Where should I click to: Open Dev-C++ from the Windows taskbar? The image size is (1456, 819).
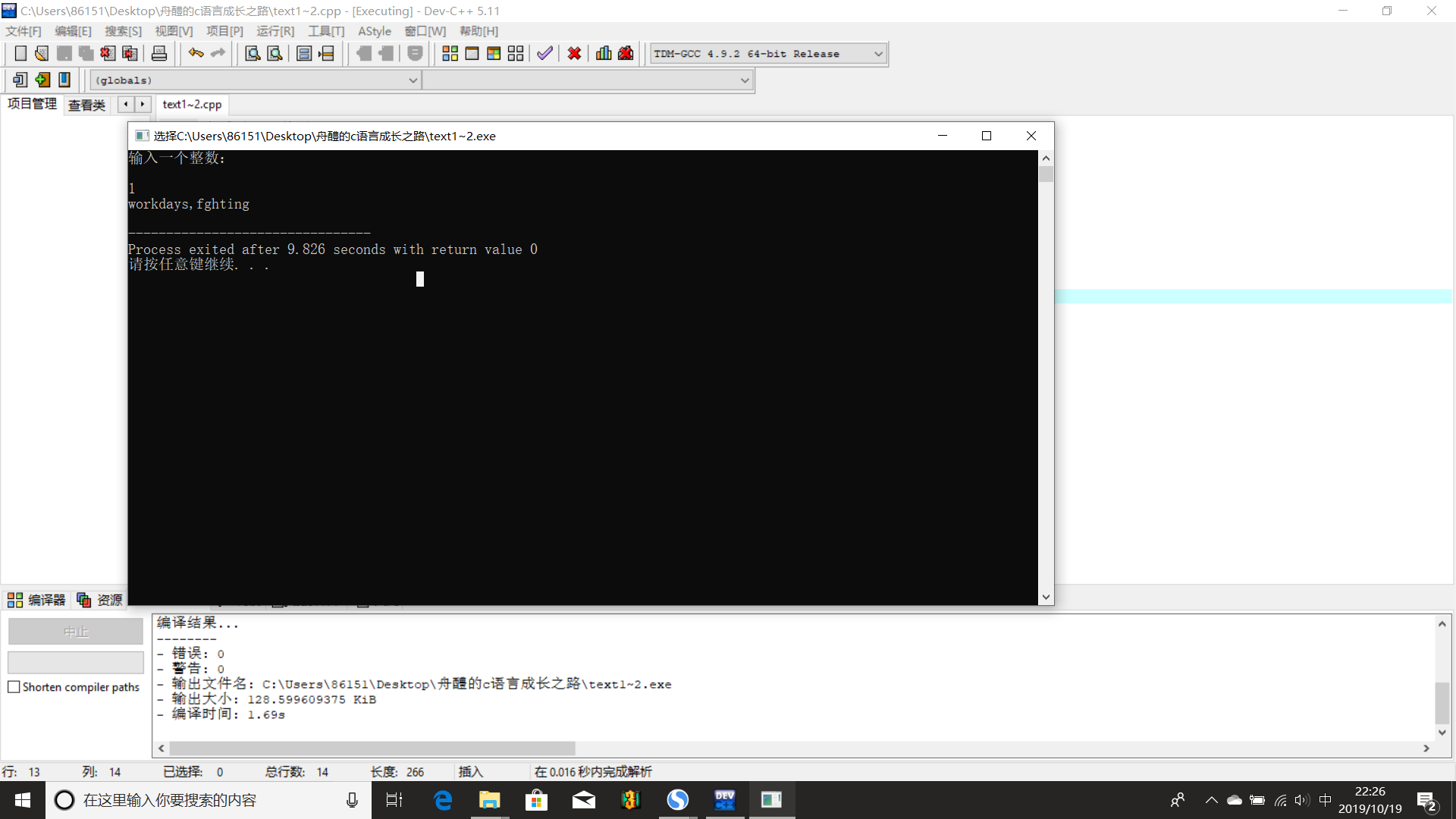pyautogui.click(x=724, y=800)
